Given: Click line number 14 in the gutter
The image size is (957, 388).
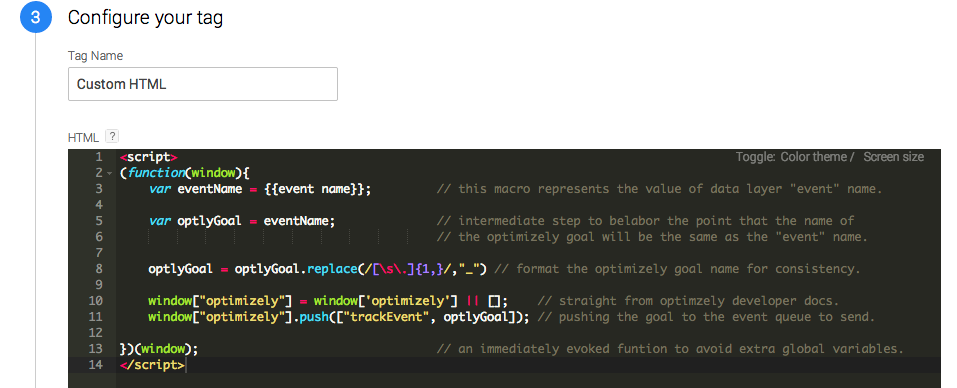Looking at the screenshot, I should (96, 365).
